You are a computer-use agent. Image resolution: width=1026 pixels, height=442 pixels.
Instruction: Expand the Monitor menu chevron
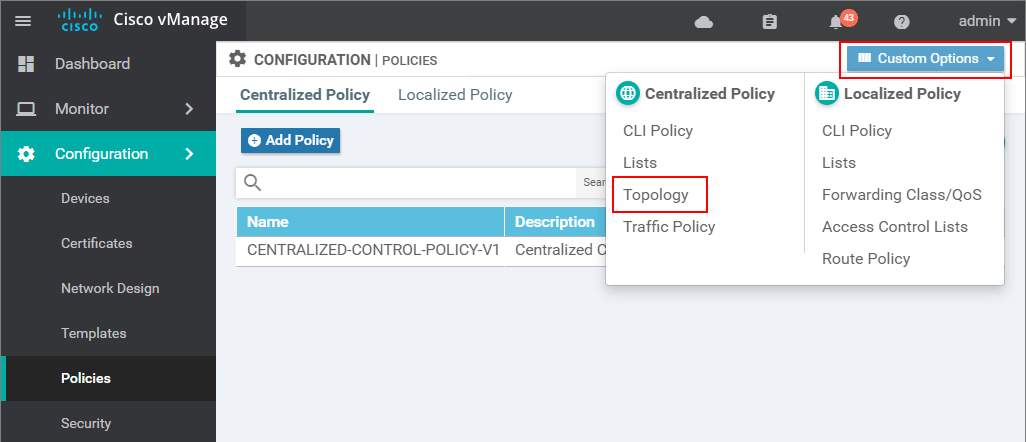coord(189,109)
